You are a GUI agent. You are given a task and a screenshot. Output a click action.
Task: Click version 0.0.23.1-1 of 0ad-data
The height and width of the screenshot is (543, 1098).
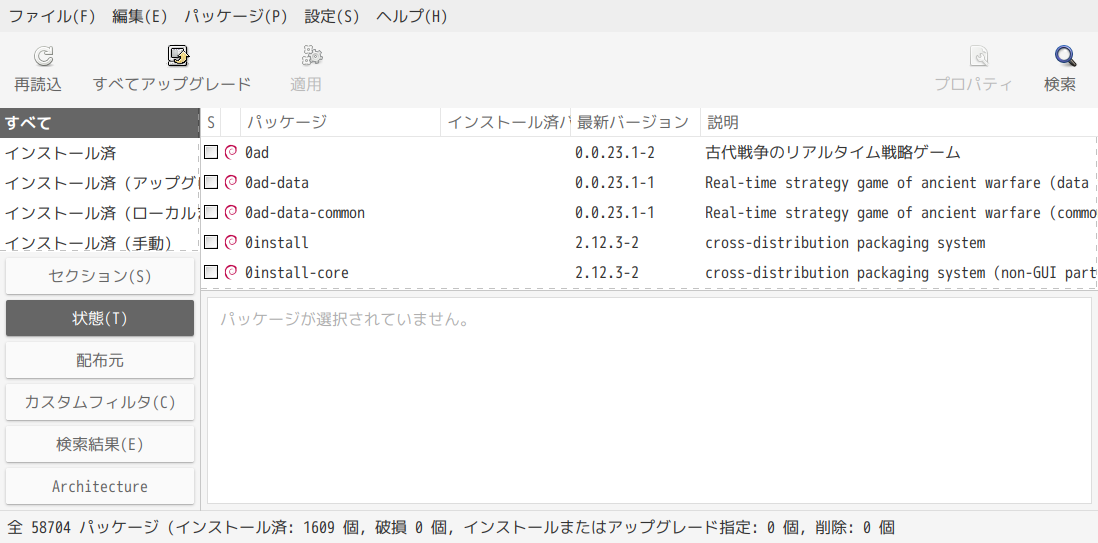(x=615, y=182)
